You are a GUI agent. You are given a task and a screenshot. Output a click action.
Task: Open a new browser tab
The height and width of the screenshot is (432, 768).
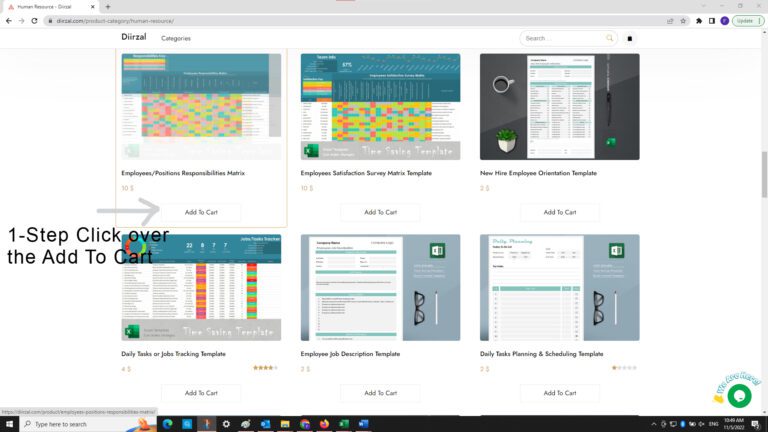pos(108,7)
